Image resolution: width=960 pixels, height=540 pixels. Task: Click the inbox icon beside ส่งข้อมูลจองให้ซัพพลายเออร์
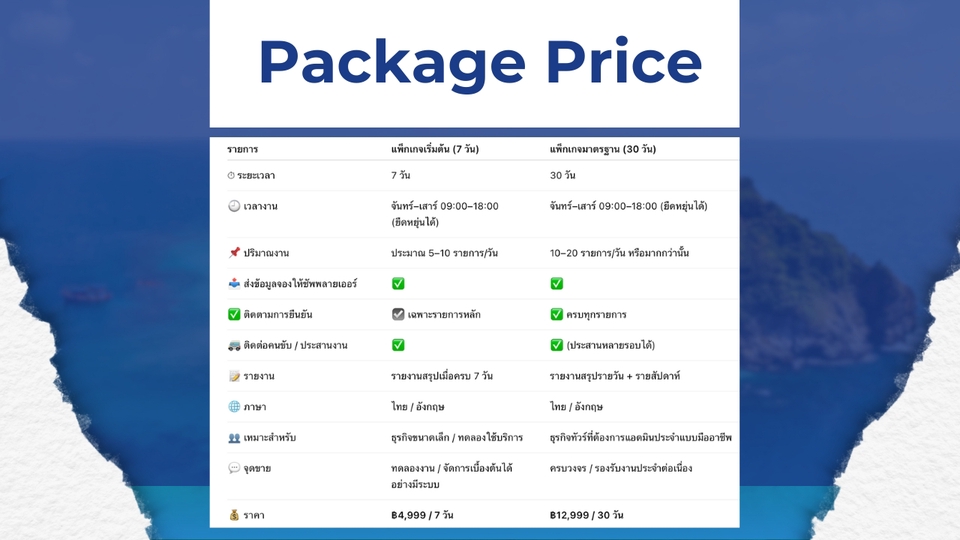point(233,284)
